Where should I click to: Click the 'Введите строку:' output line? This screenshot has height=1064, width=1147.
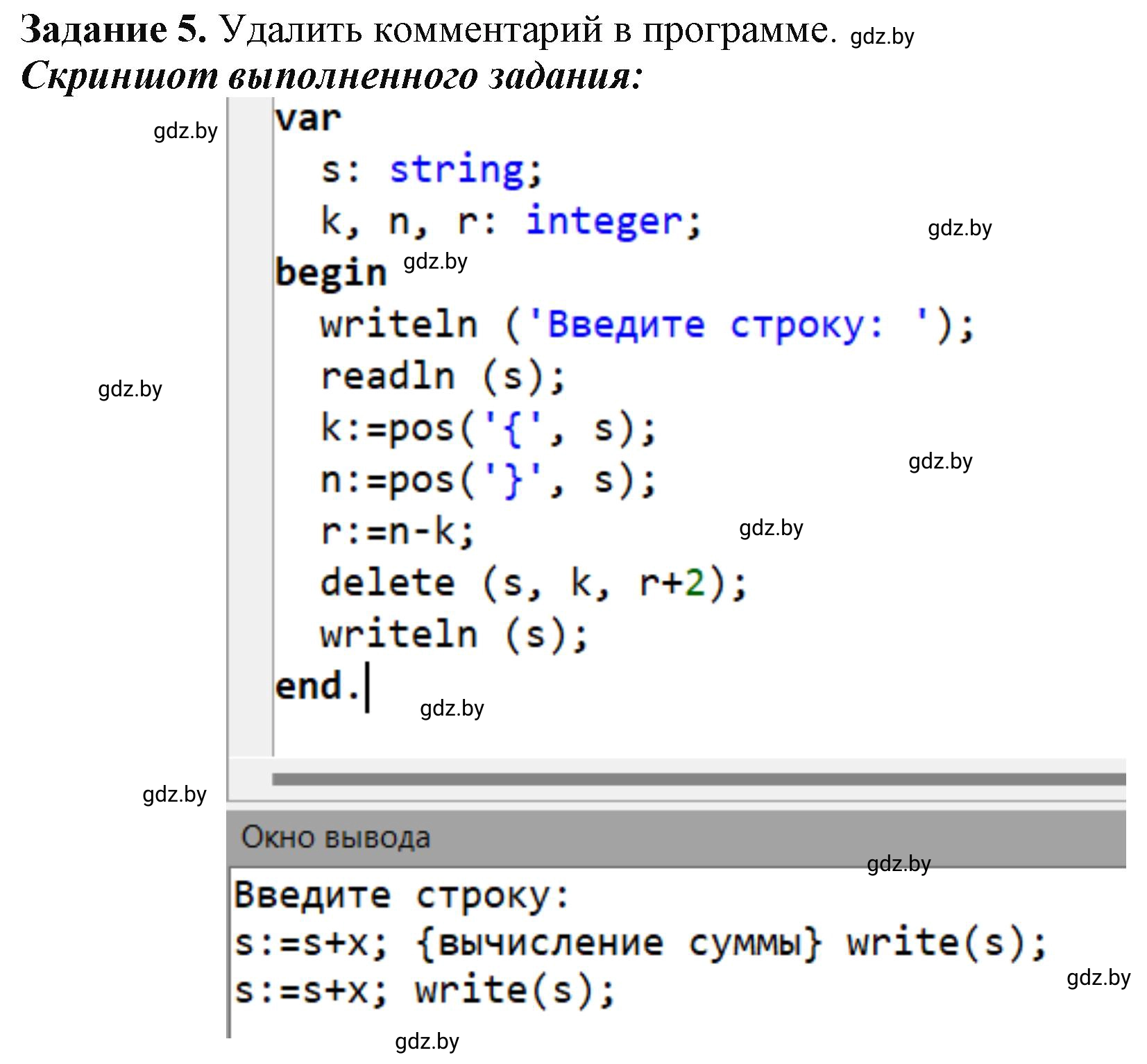point(402,895)
